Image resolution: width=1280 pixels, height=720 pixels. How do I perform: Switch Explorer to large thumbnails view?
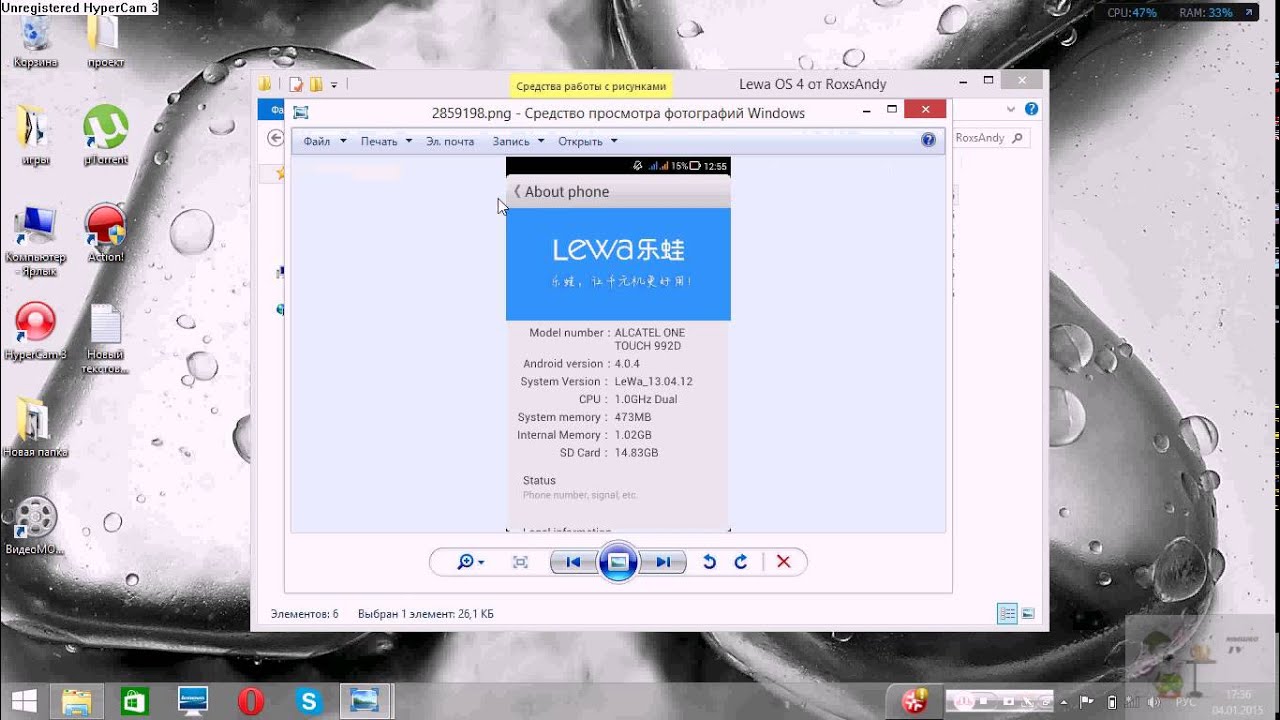click(x=1027, y=614)
